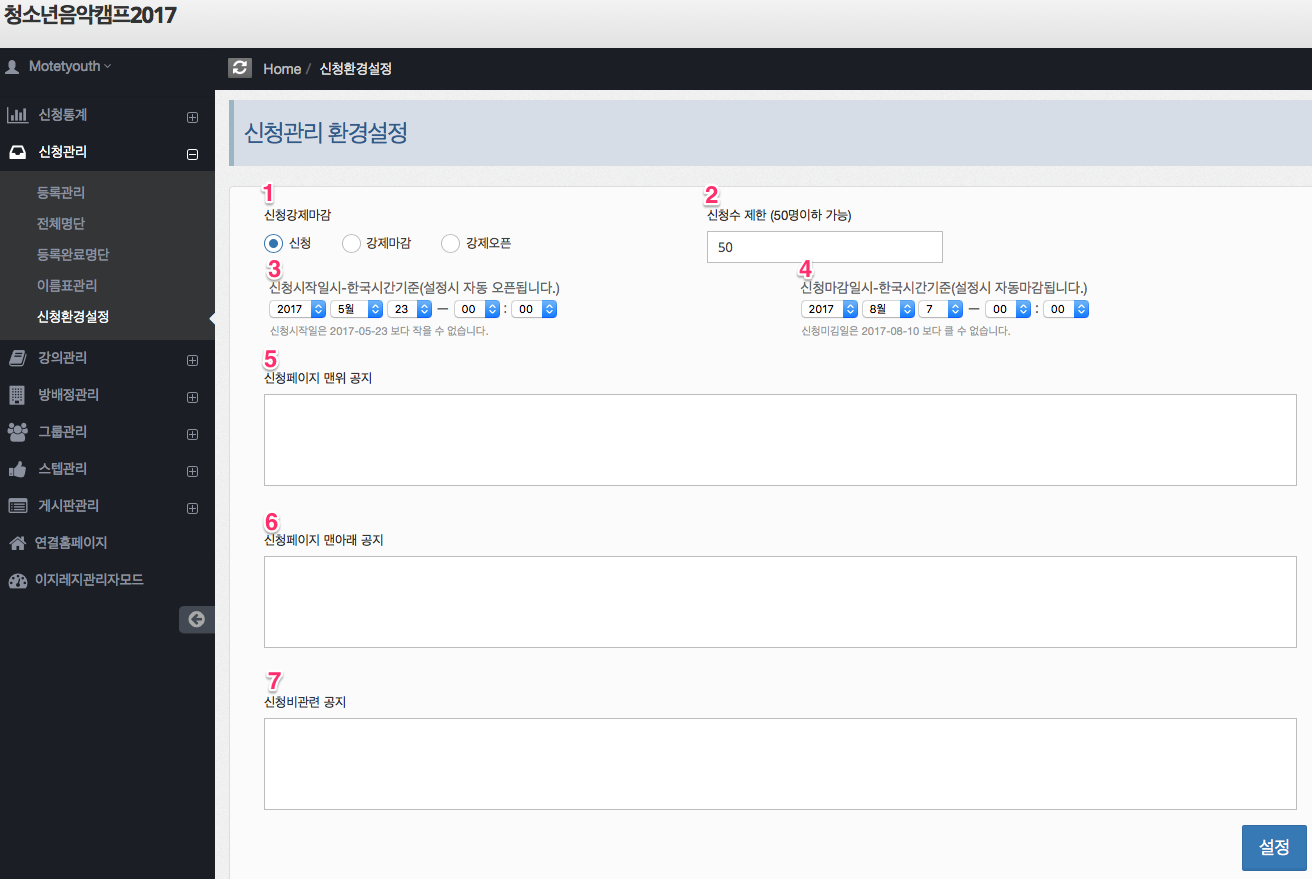Open 신청환경설정 in the sidebar submenu
Viewport: 1312px width, 879px height.
point(73,316)
